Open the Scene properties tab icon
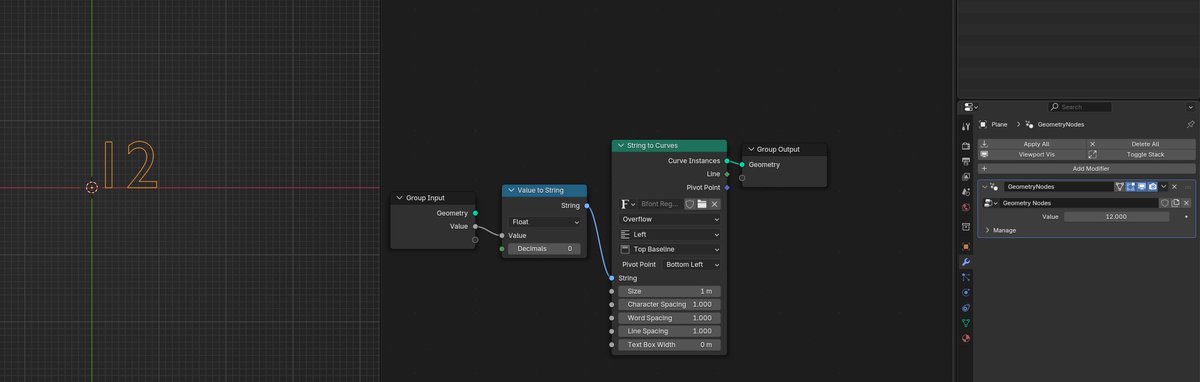 click(966, 192)
